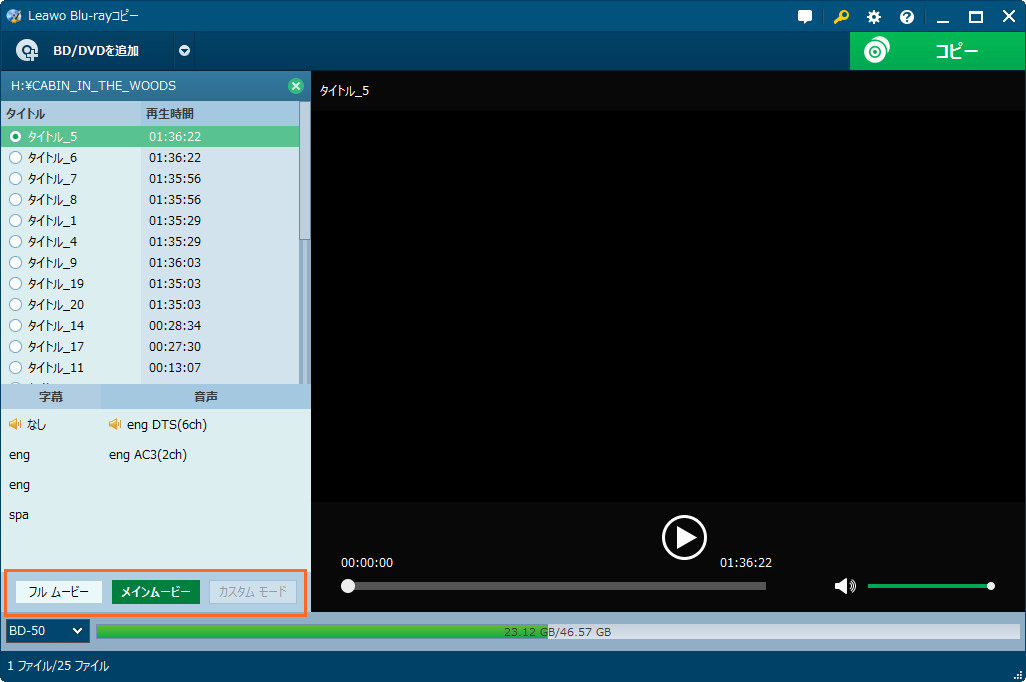The height and width of the screenshot is (682, 1026).
Task: Select the タイトル_19 radio button
Action: [x=16, y=283]
